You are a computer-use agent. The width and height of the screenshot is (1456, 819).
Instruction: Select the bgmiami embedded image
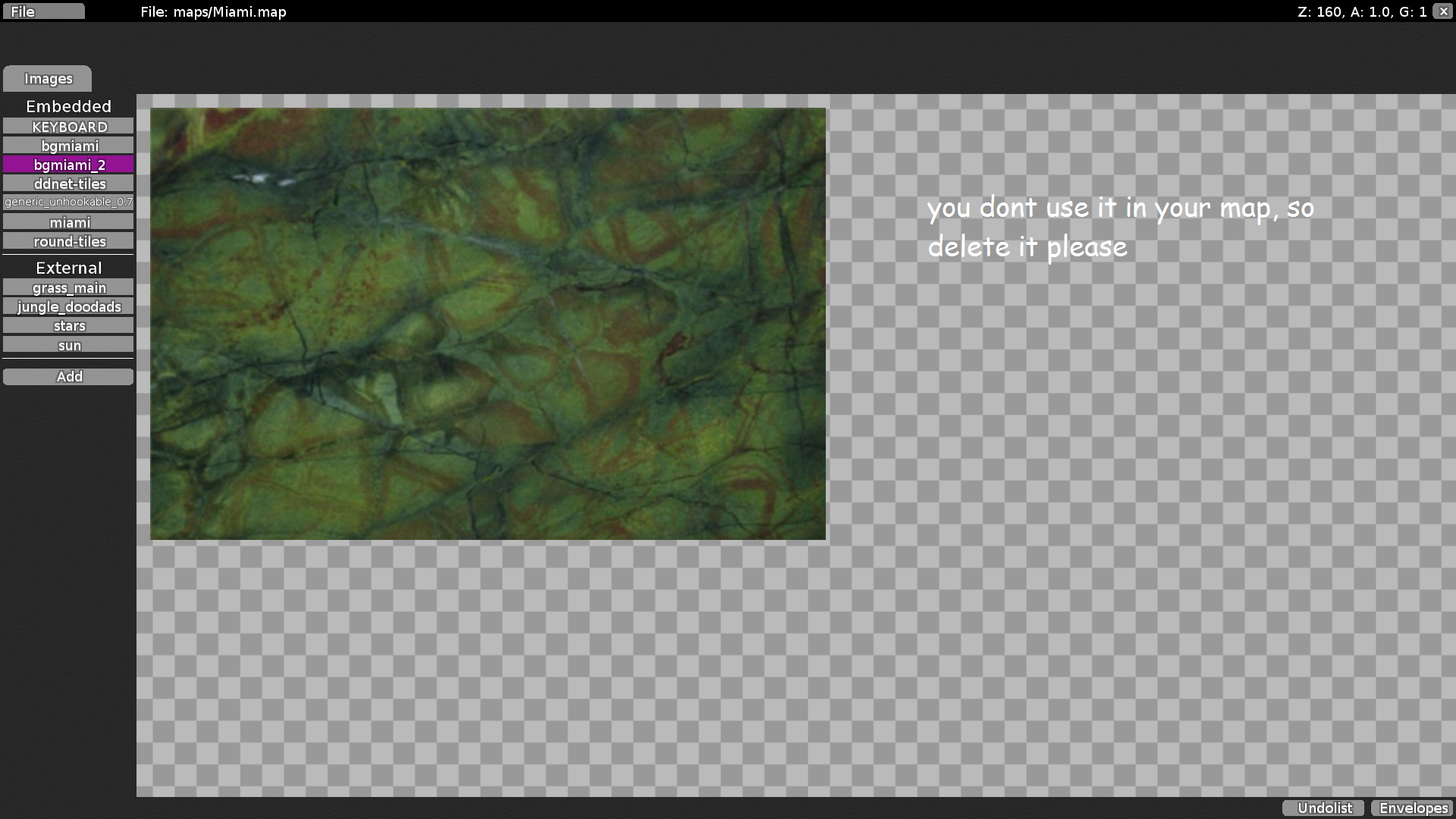click(x=68, y=146)
